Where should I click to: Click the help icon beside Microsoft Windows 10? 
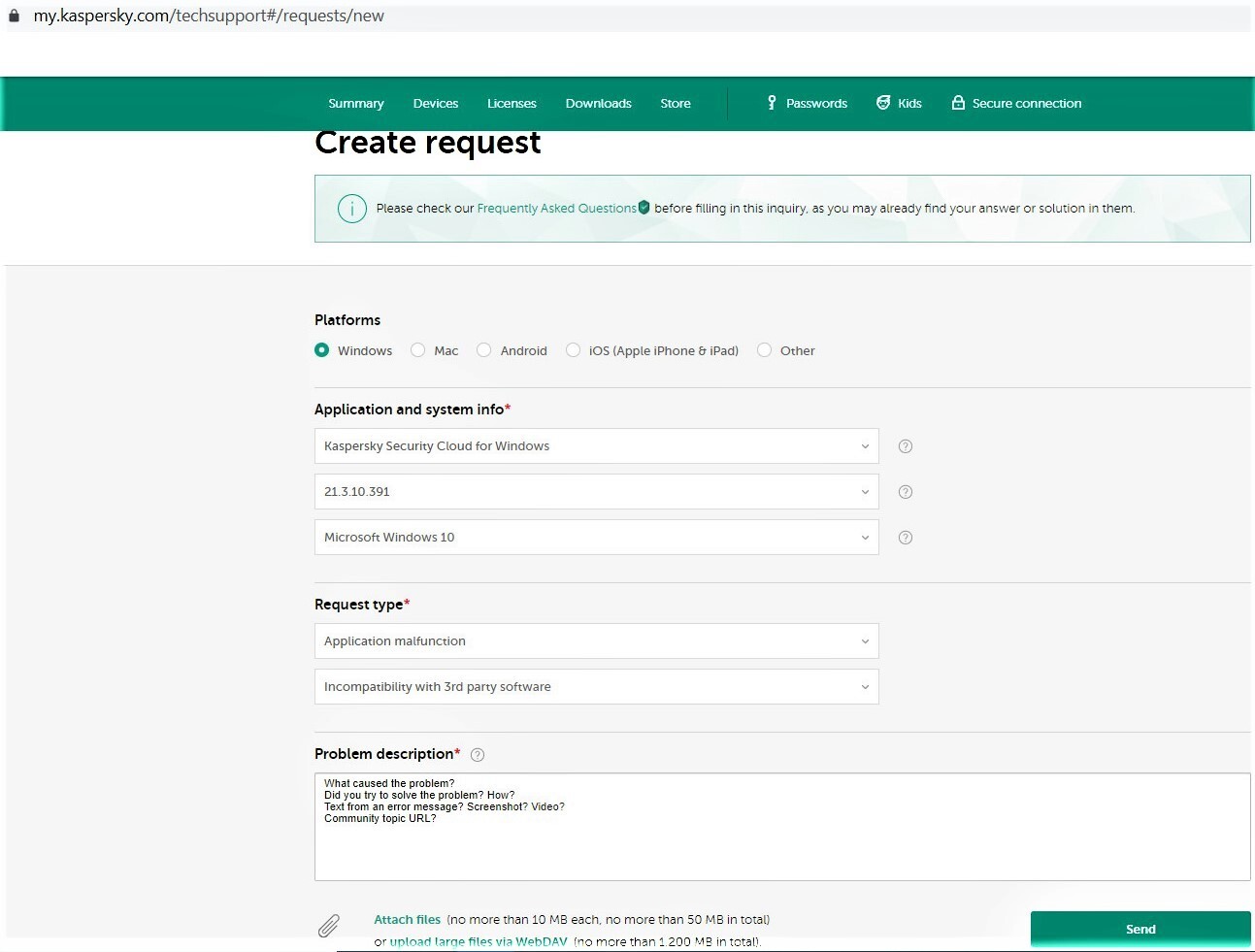click(906, 538)
